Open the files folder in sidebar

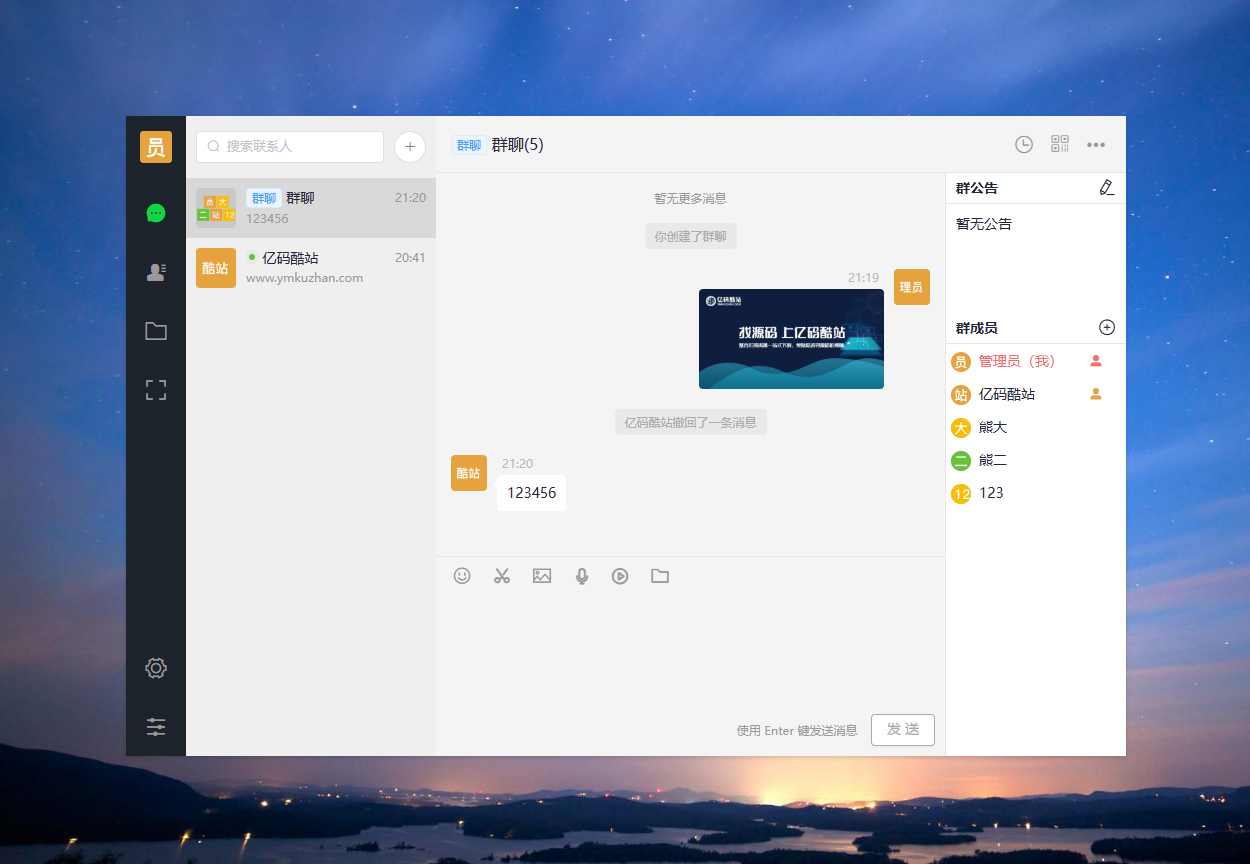tap(156, 331)
